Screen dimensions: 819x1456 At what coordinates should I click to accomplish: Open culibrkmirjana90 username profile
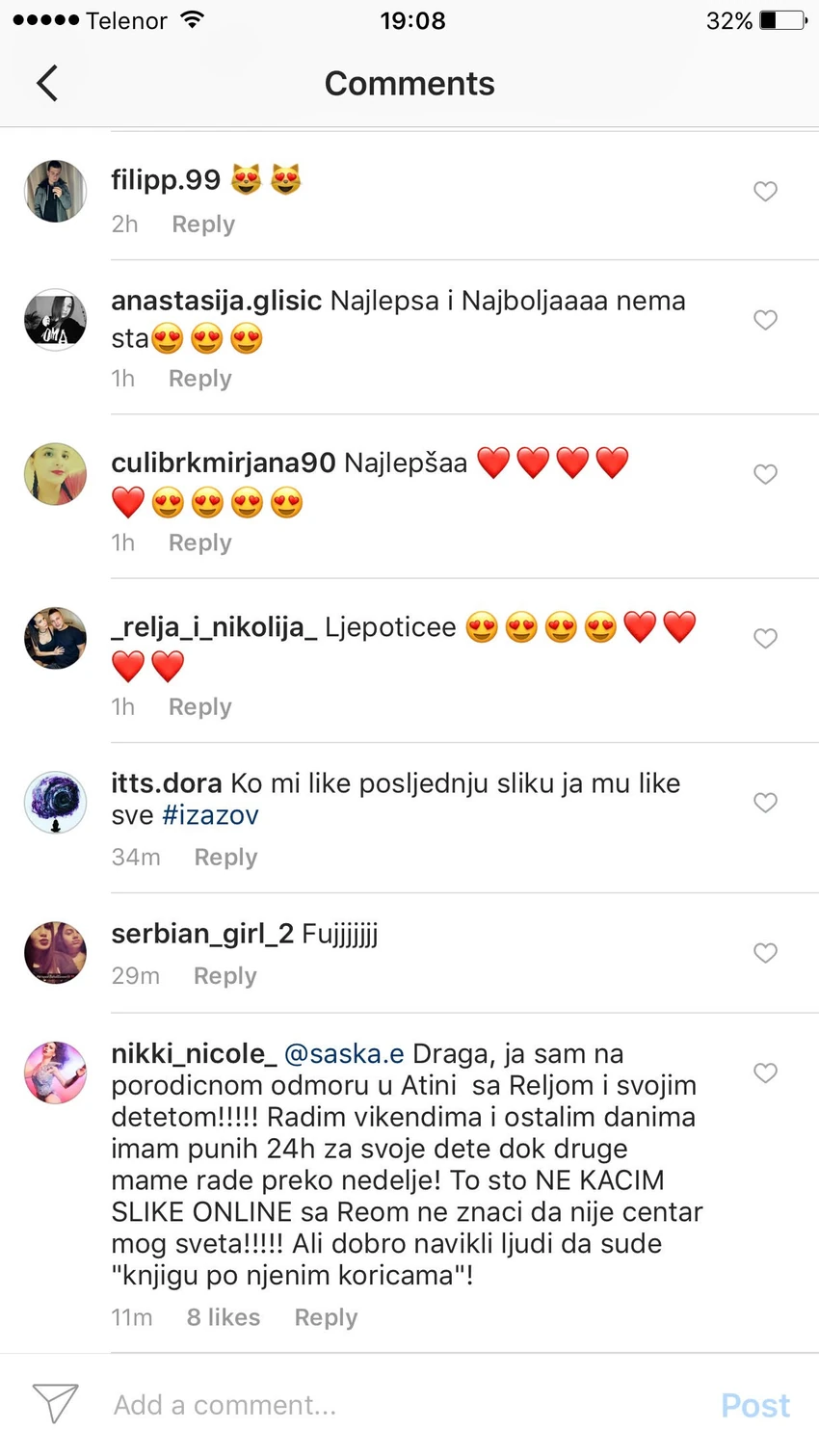point(224,463)
